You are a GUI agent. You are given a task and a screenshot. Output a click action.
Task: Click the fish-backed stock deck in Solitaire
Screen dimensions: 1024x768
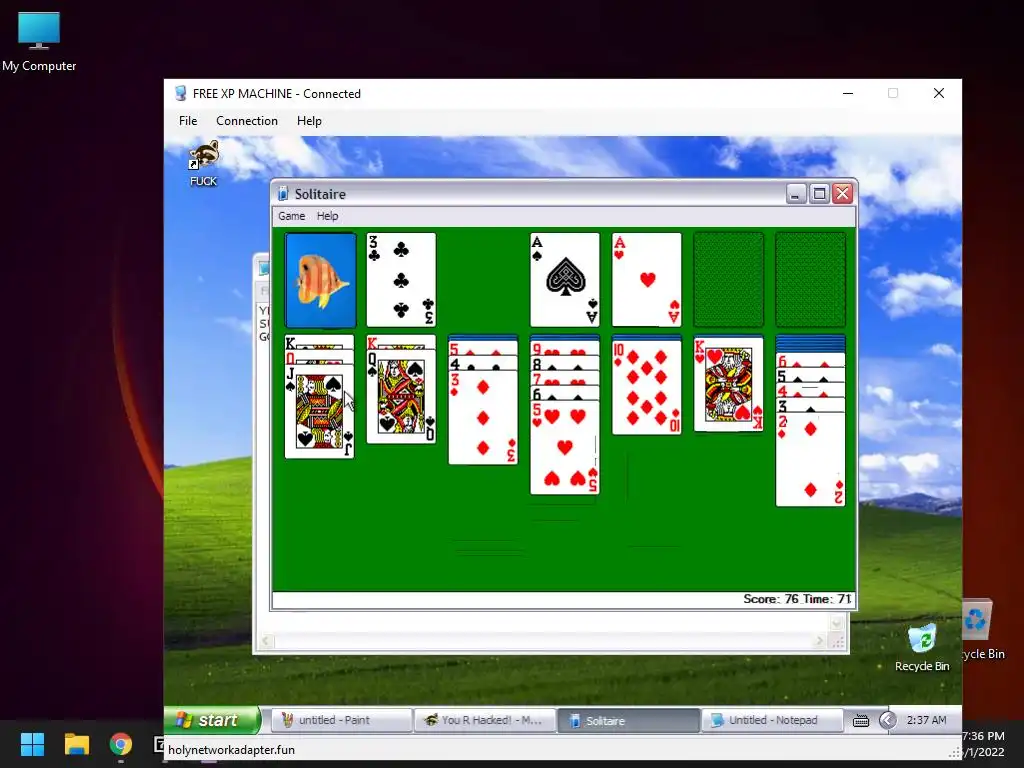click(321, 280)
